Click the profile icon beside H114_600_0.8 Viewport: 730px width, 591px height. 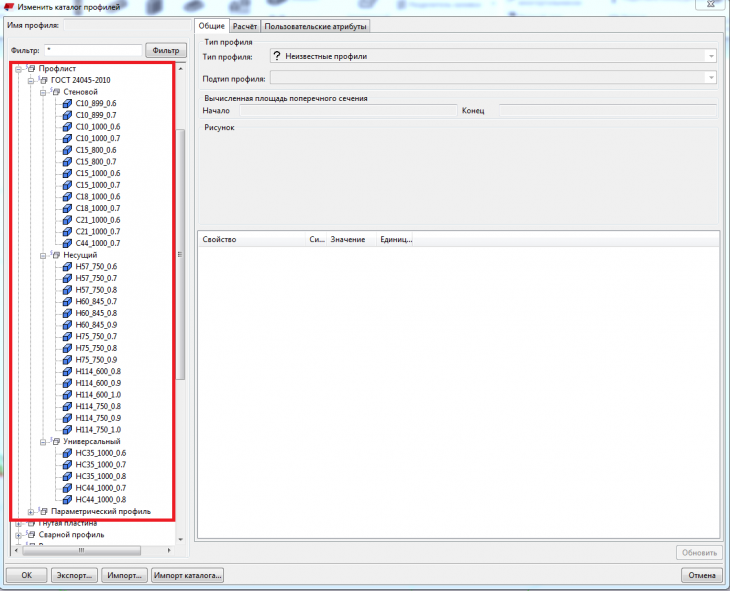point(67,371)
